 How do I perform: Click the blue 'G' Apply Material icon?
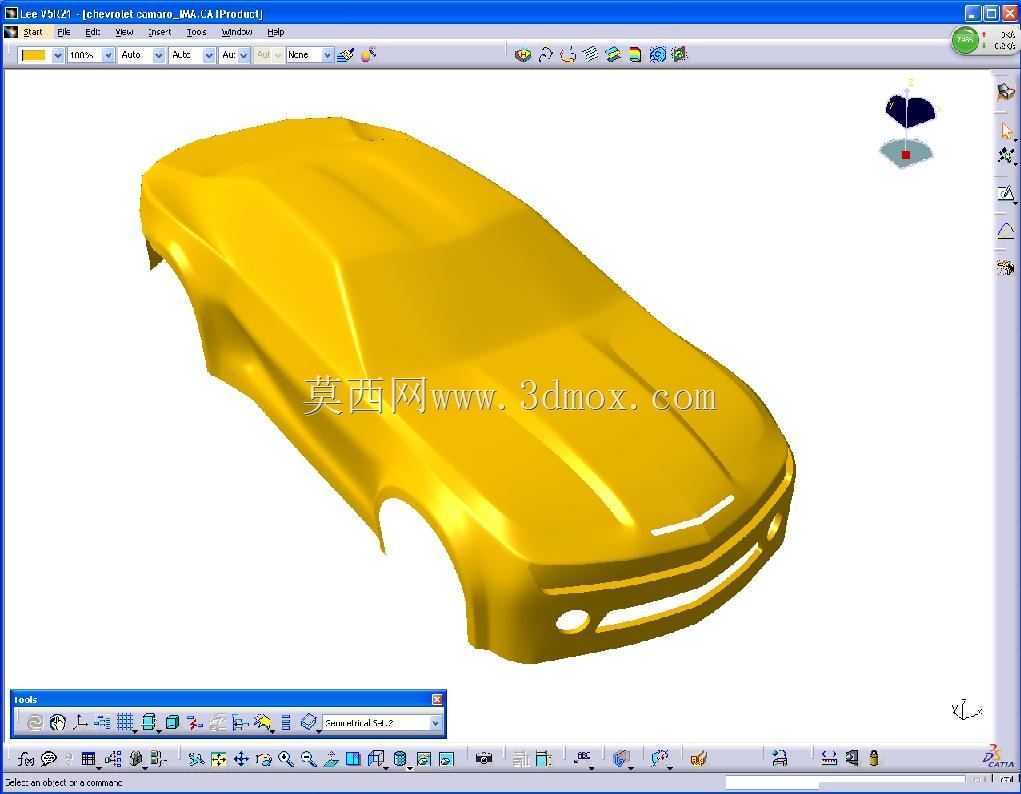click(x=621, y=759)
